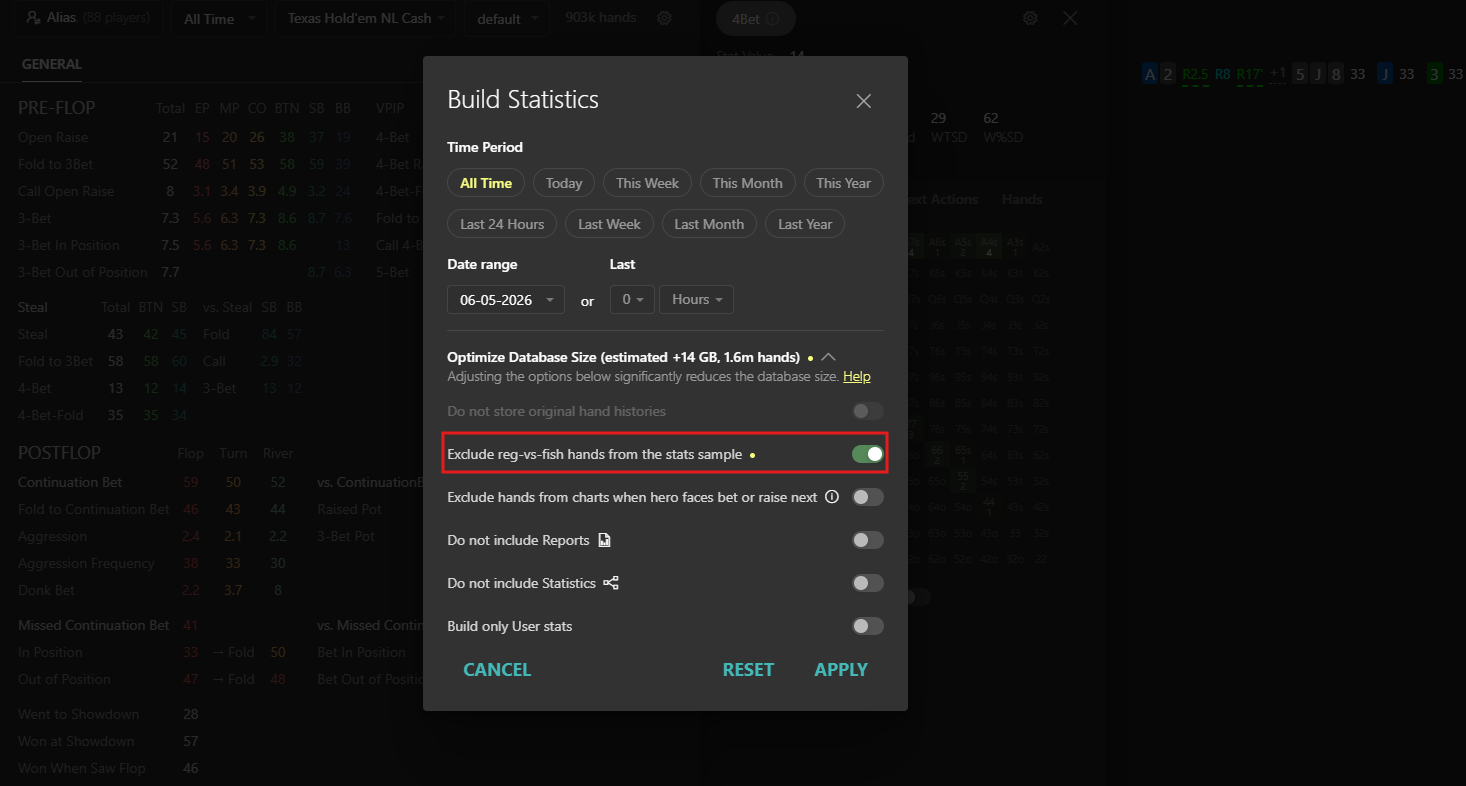Click the W%SD stat value 62
The width and height of the screenshot is (1466, 786).
coord(991,118)
